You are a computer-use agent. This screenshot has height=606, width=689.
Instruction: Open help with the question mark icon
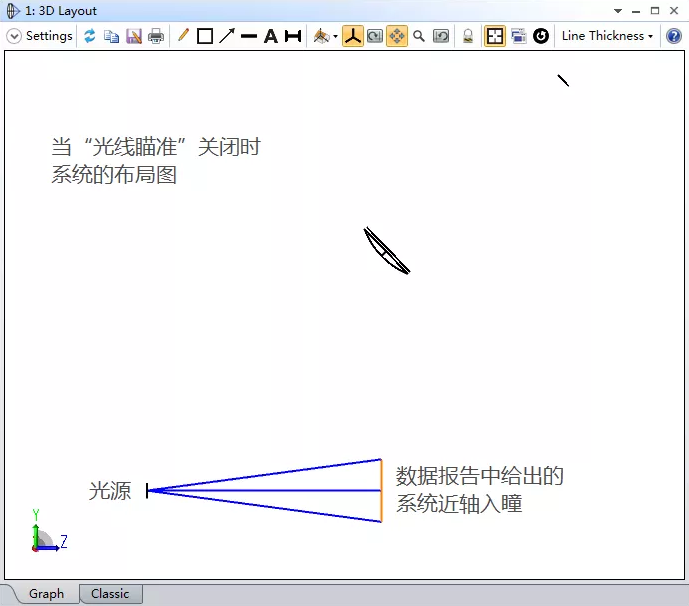tap(674, 36)
